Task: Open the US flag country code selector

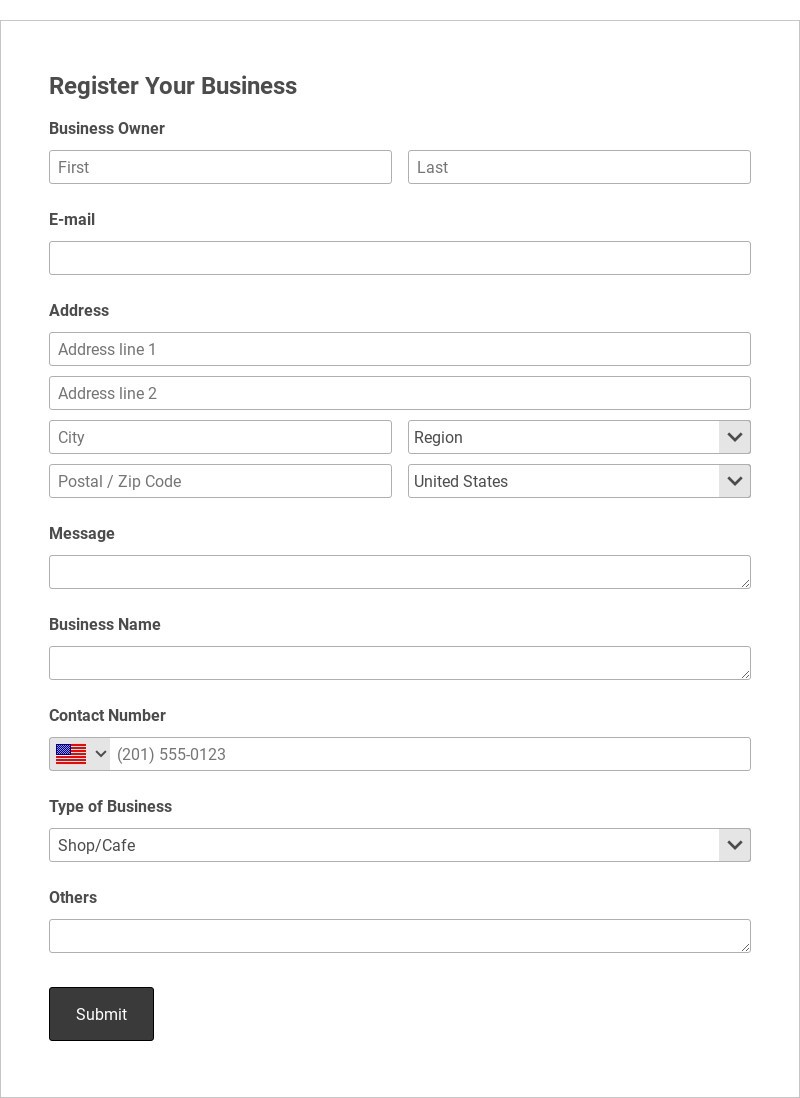Action: click(x=80, y=755)
